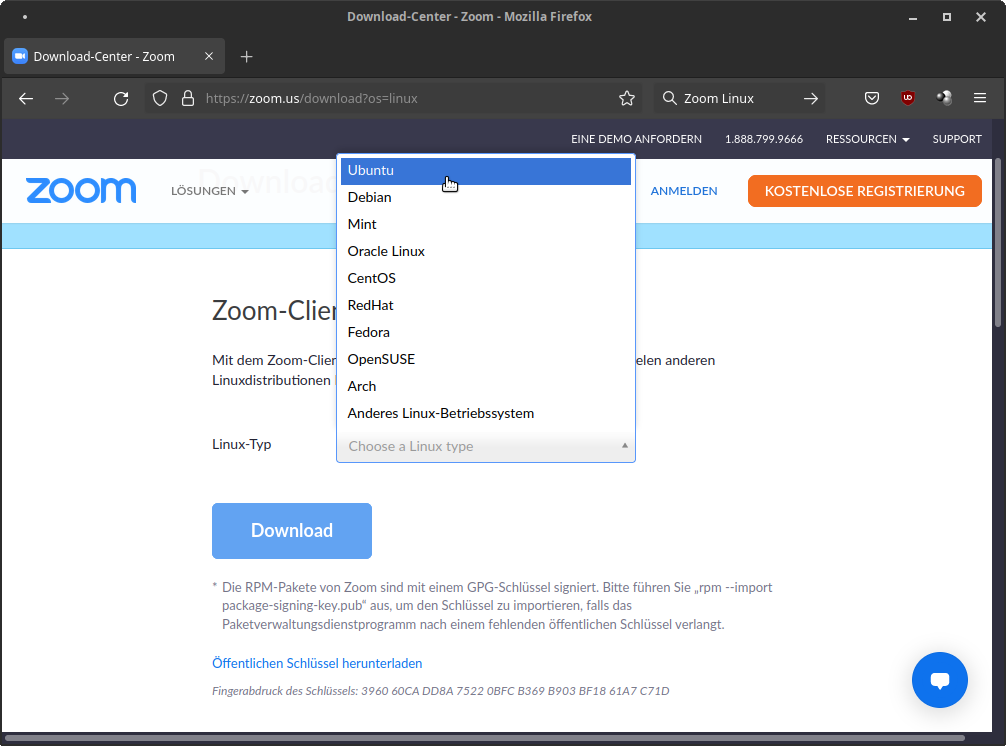
Task: Reload the Zoom download page
Action: click(x=121, y=98)
